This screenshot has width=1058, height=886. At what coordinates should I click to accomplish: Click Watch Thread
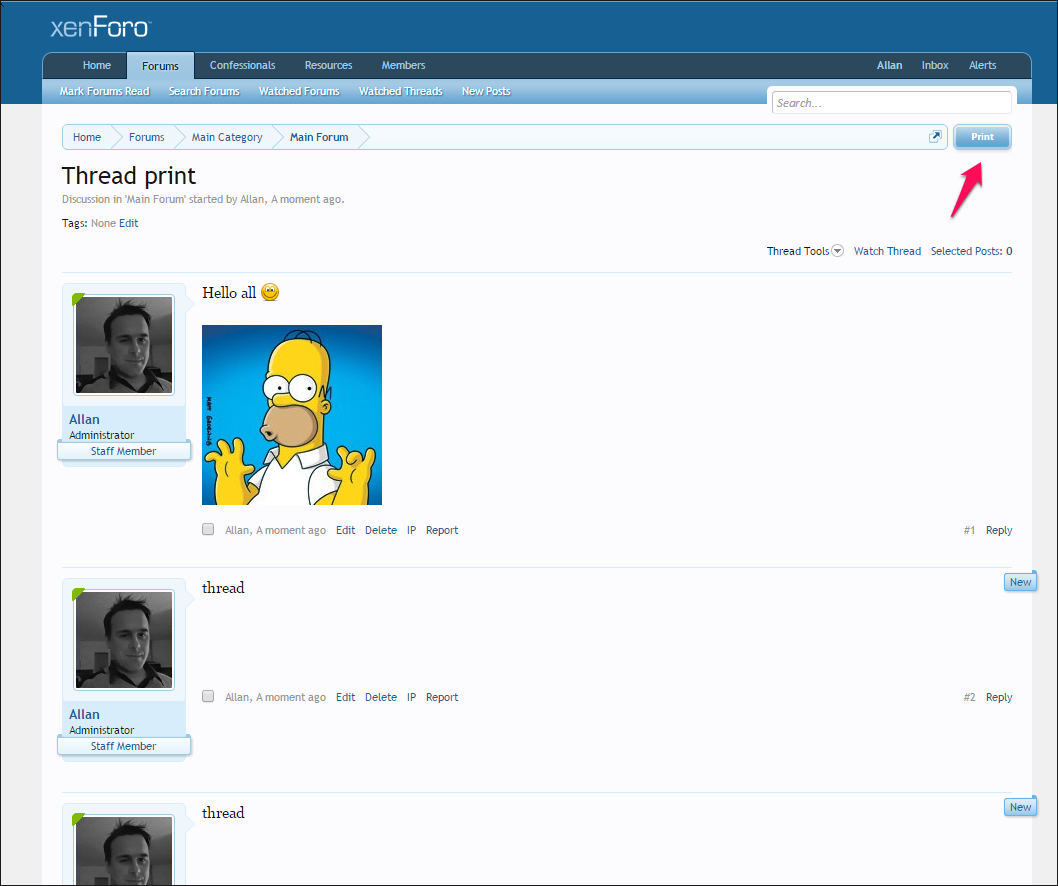[x=887, y=251]
